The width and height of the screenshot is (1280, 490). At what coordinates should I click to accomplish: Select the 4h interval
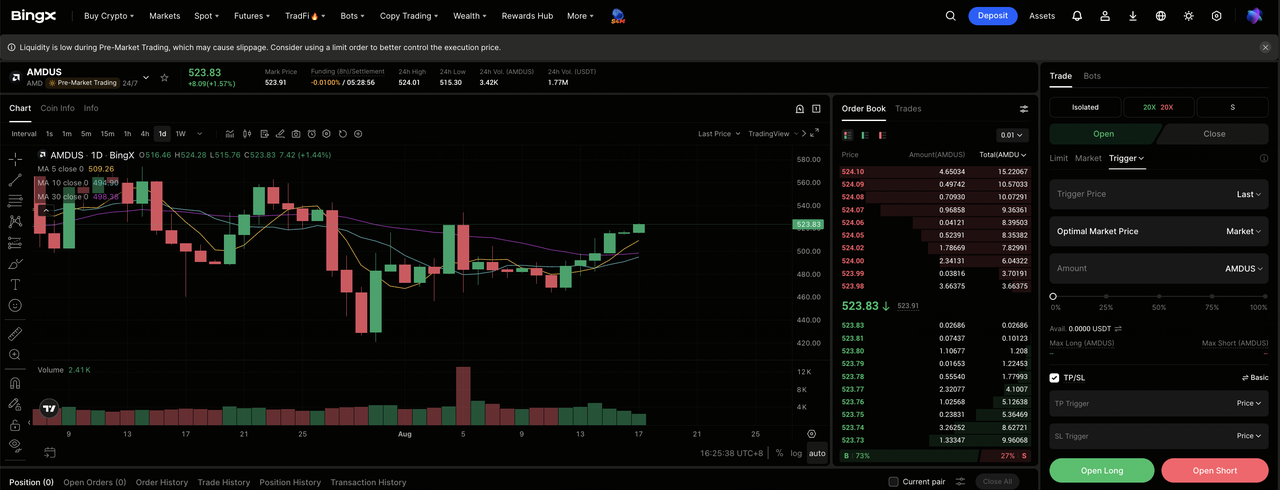[x=145, y=134]
